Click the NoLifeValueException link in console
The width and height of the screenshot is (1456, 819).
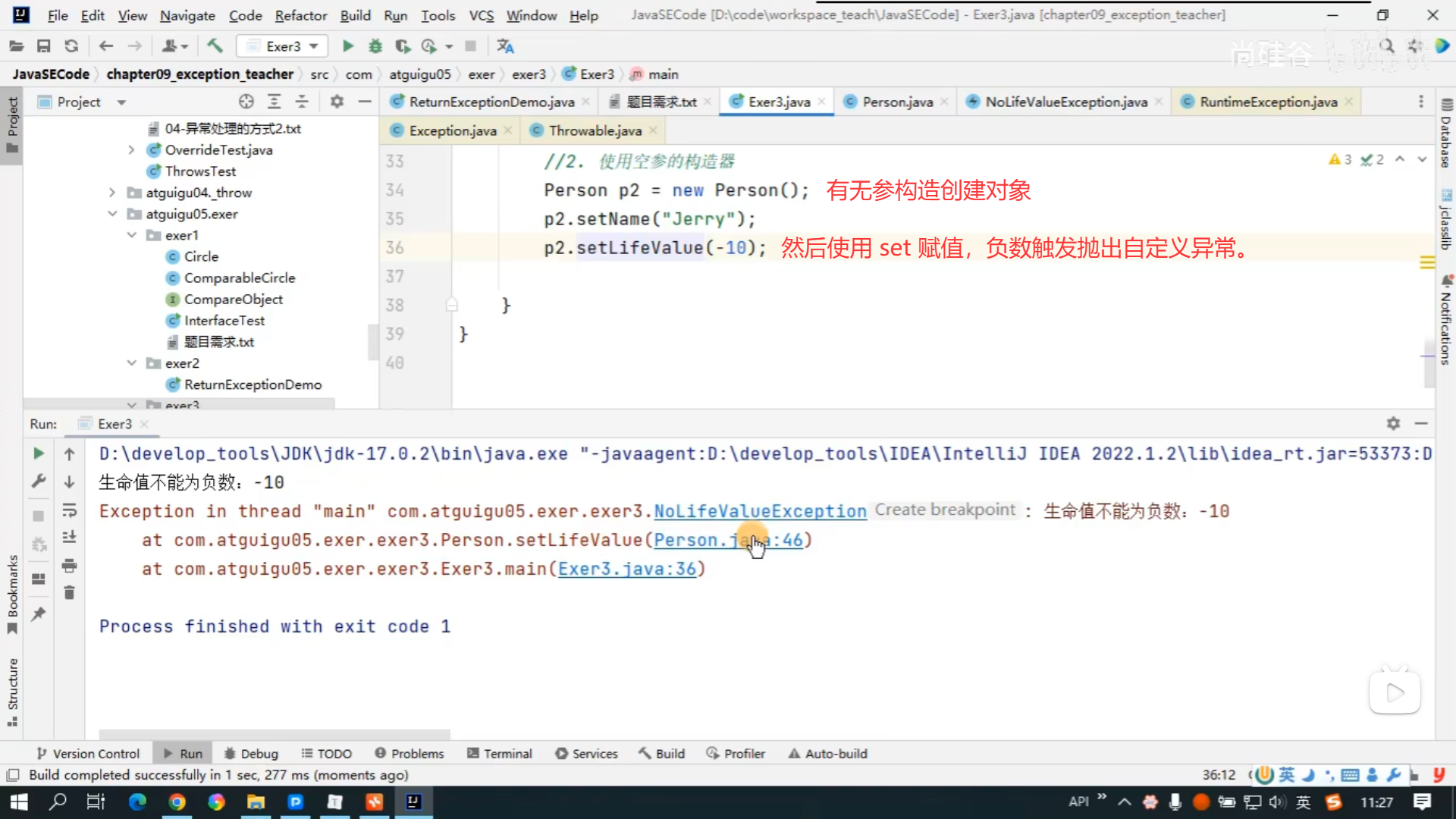click(760, 512)
